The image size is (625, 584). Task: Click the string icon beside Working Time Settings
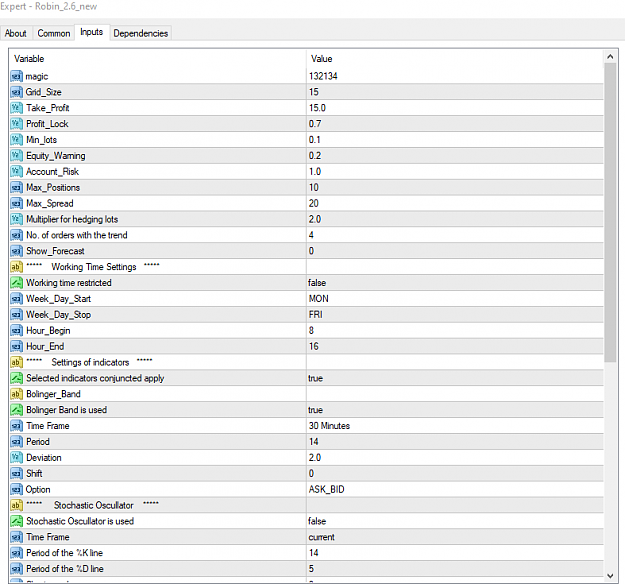tap(16, 267)
